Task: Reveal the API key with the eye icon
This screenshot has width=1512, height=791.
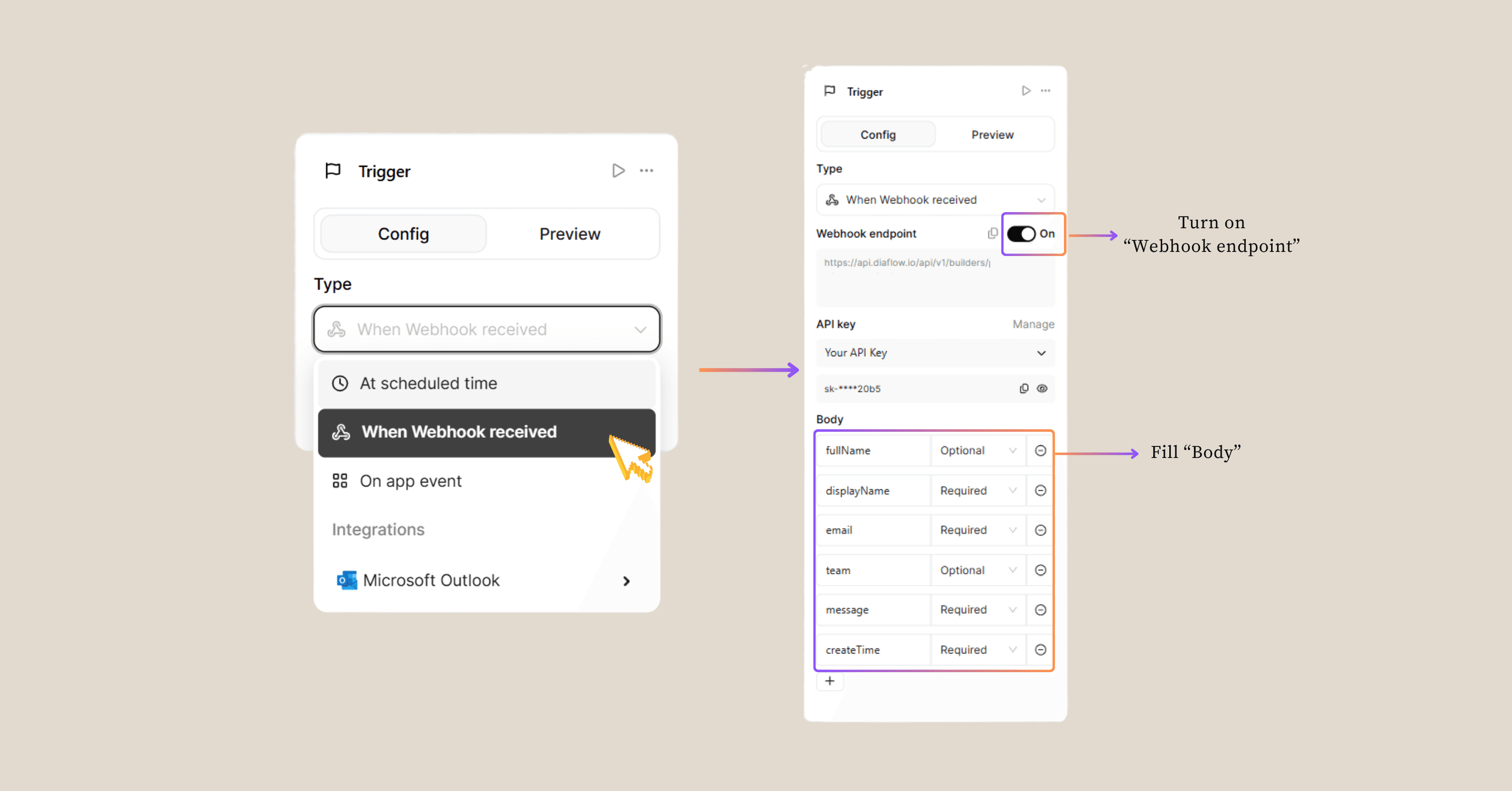Action: pyautogui.click(x=1042, y=388)
